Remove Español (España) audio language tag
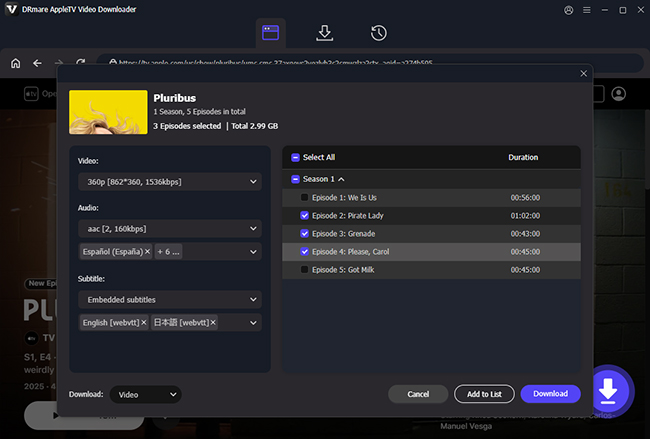This screenshot has height=439, width=650. click(x=147, y=252)
